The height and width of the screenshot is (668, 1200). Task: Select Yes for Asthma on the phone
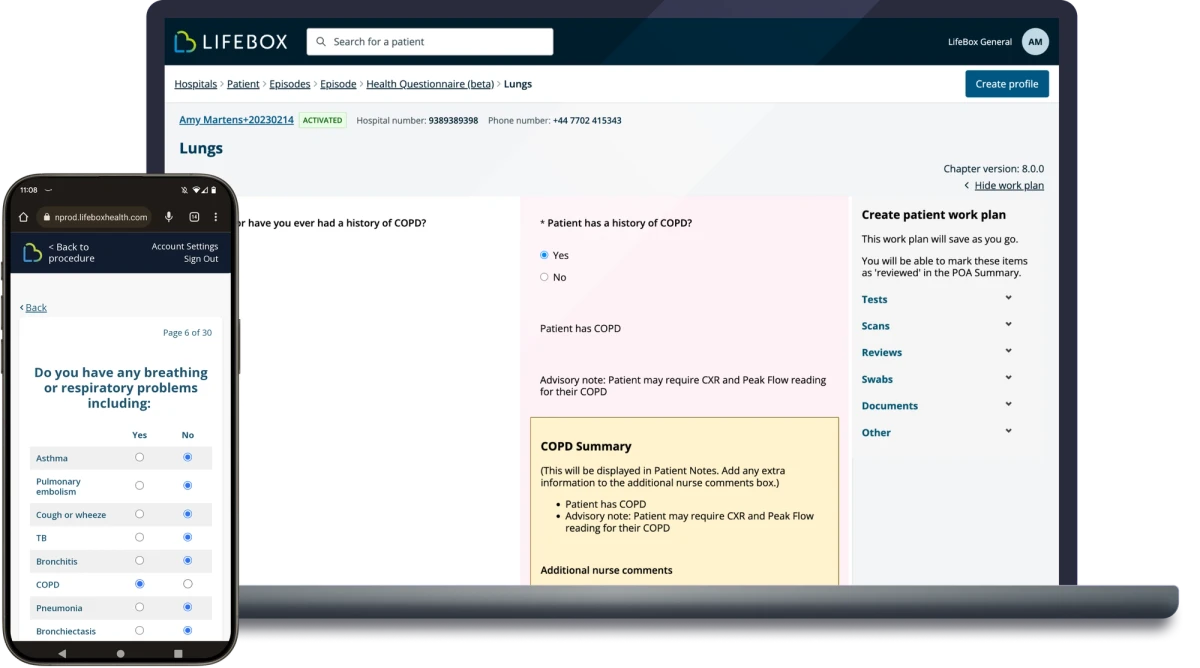point(139,458)
